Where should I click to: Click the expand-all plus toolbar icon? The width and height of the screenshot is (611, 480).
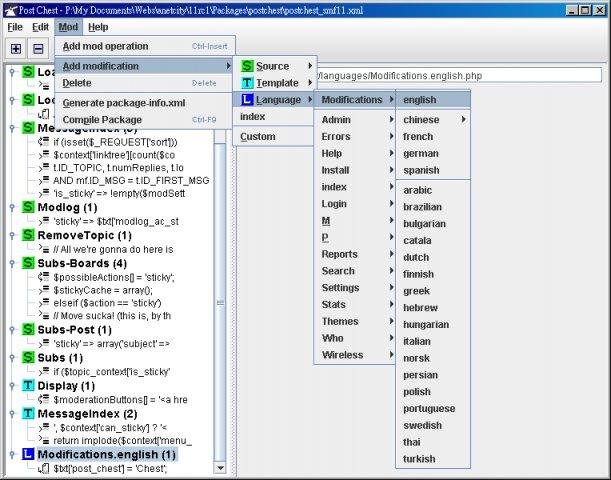(x=16, y=49)
